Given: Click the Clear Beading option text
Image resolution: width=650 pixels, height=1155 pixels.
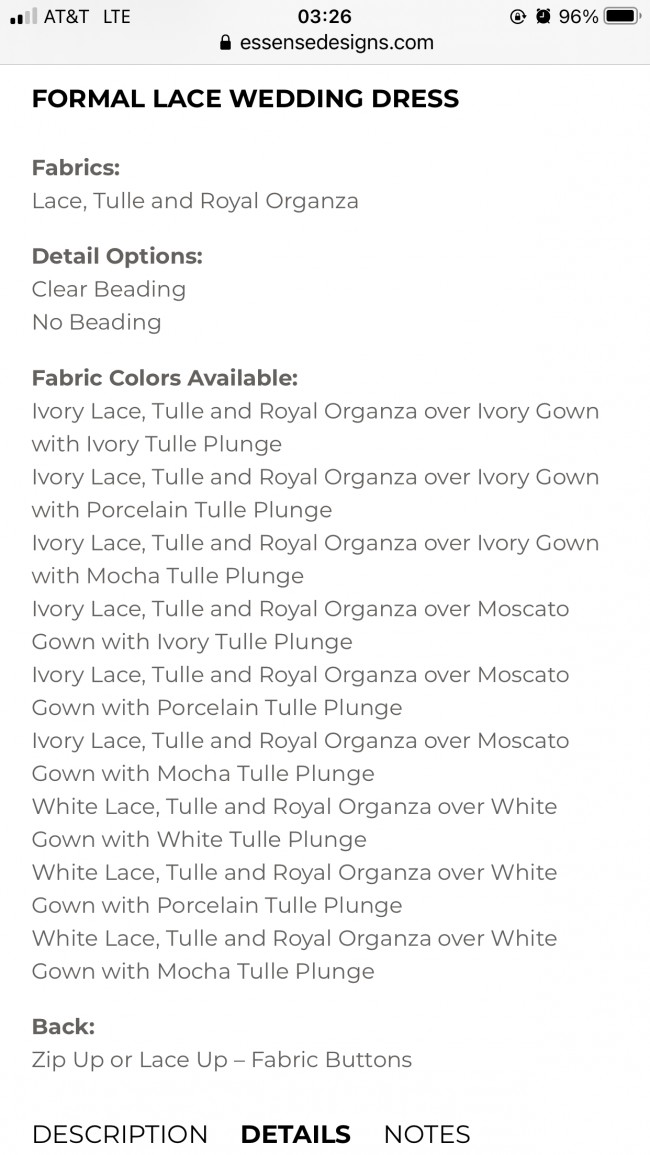Looking at the screenshot, I should click(109, 289).
